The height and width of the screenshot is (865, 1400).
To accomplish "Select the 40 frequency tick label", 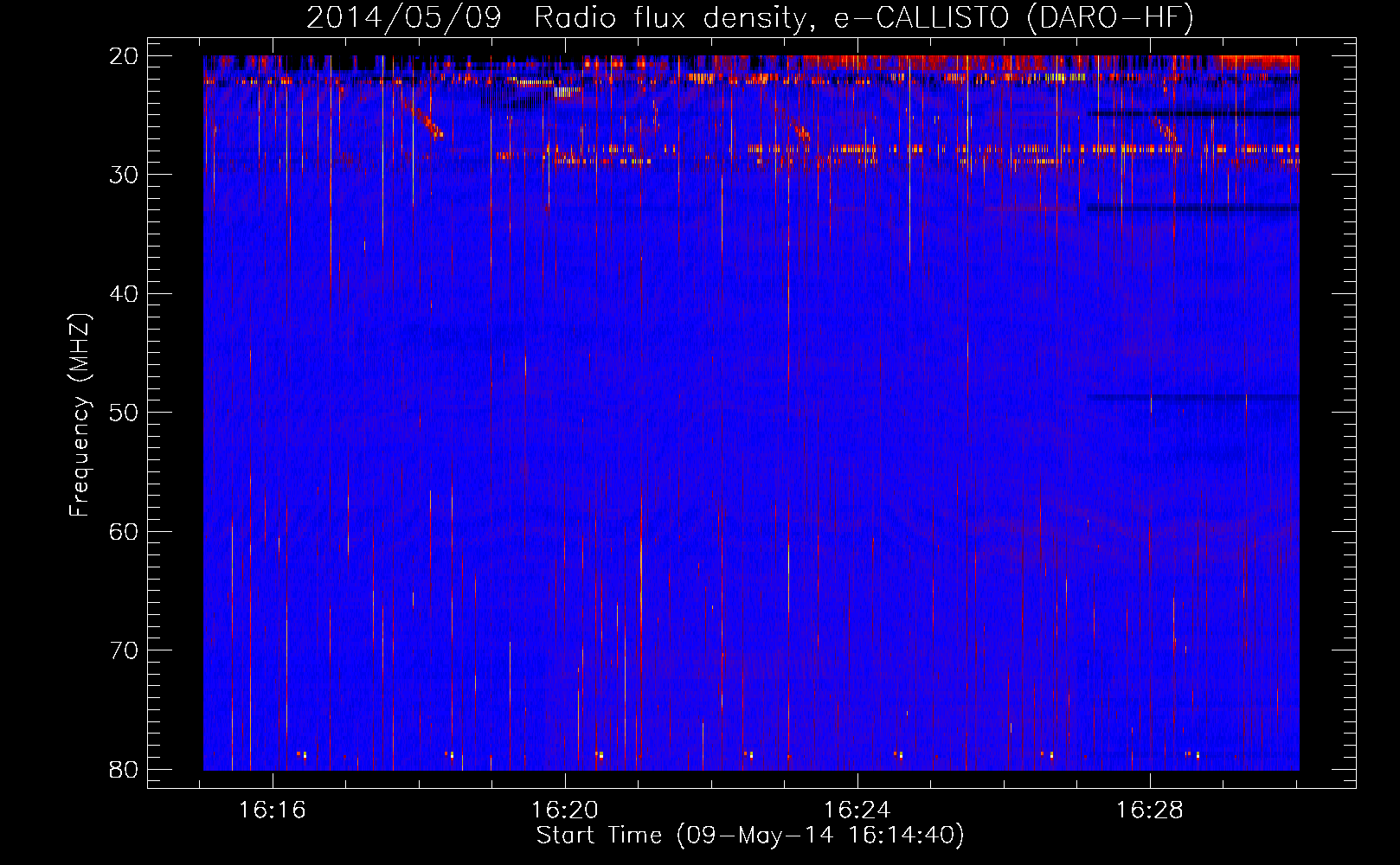I will tap(124, 293).
